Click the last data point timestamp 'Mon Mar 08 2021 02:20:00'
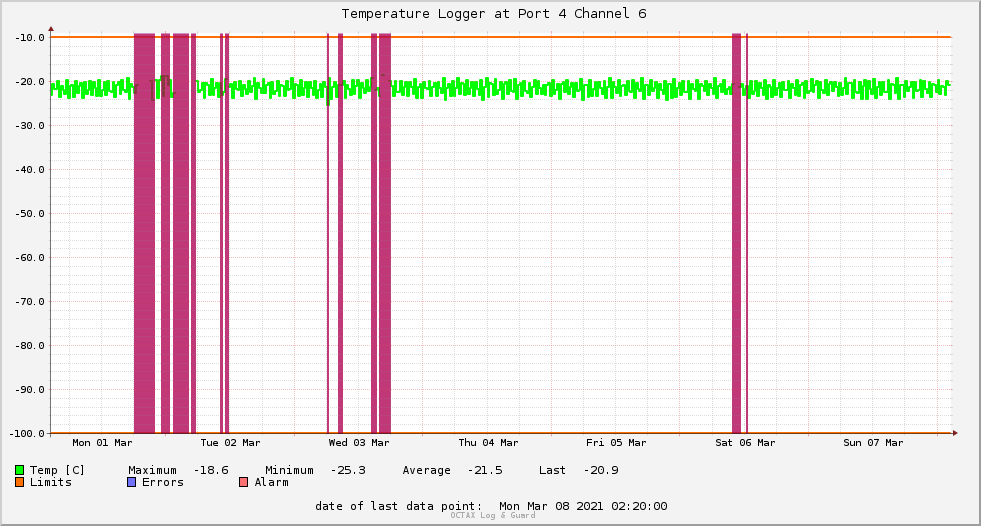981x526 pixels. (x=583, y=506)
